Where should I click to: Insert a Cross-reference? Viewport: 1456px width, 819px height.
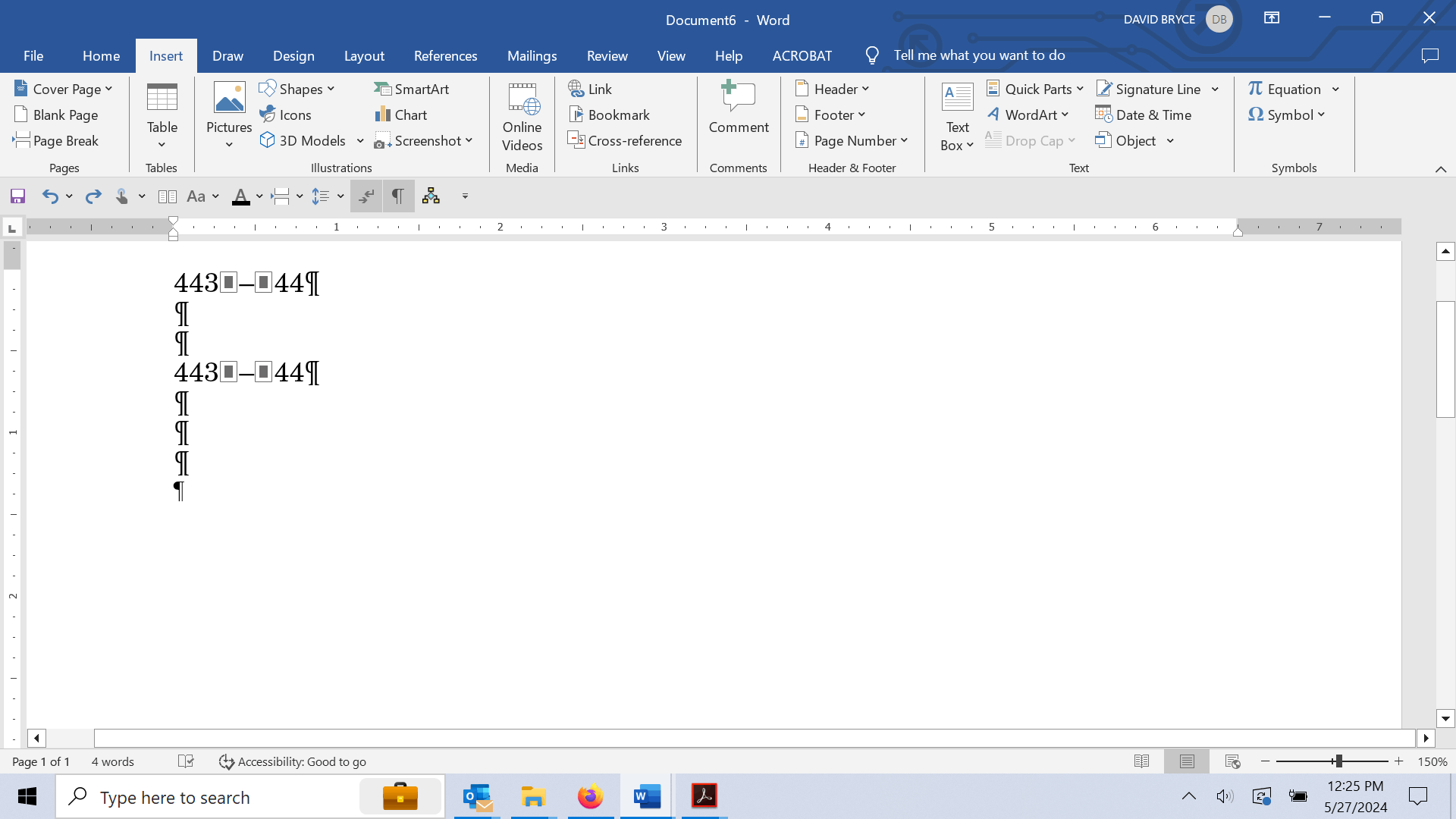click(625, 140)
